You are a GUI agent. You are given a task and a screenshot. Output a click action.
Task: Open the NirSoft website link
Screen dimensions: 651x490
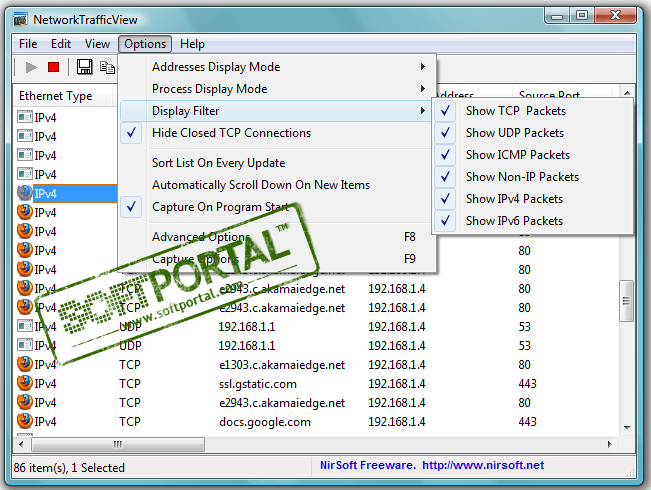[483, 465]
